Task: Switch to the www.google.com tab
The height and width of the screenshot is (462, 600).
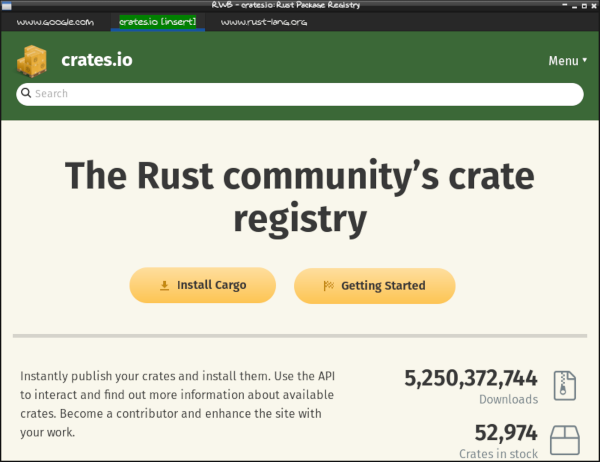Action: pyautogui.click(x=55, y=22)
